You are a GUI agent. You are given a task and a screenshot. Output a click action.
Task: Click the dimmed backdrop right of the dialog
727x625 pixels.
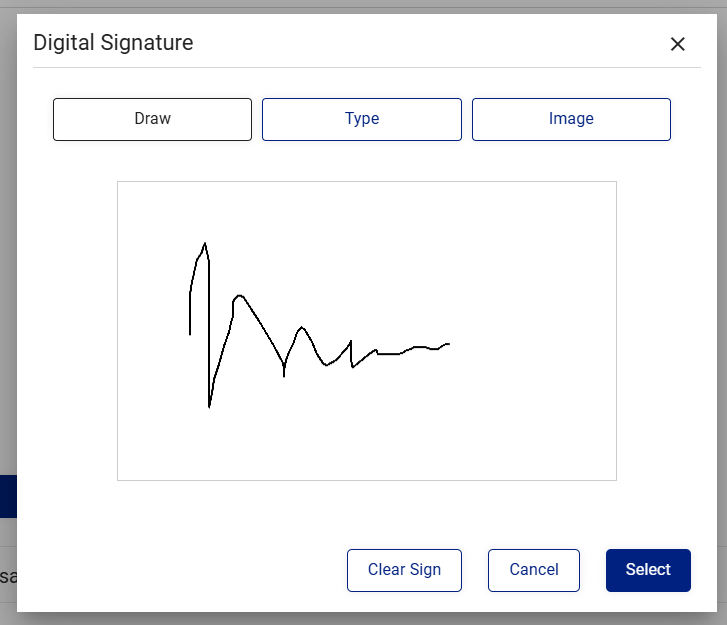coord(722,312)
